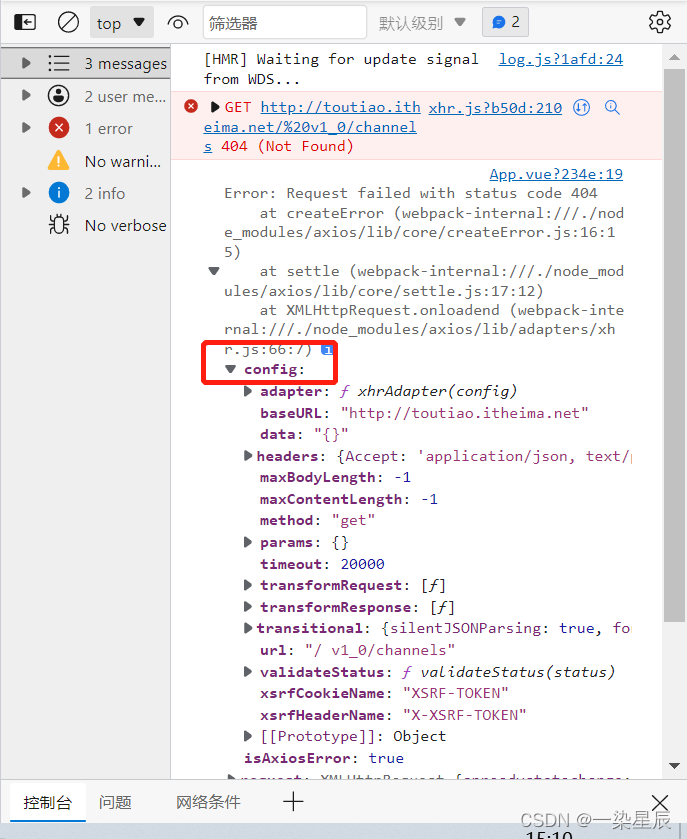Expand the GET 404 error message triangle
Screen dimensions: 687x839
pos(215,107)
